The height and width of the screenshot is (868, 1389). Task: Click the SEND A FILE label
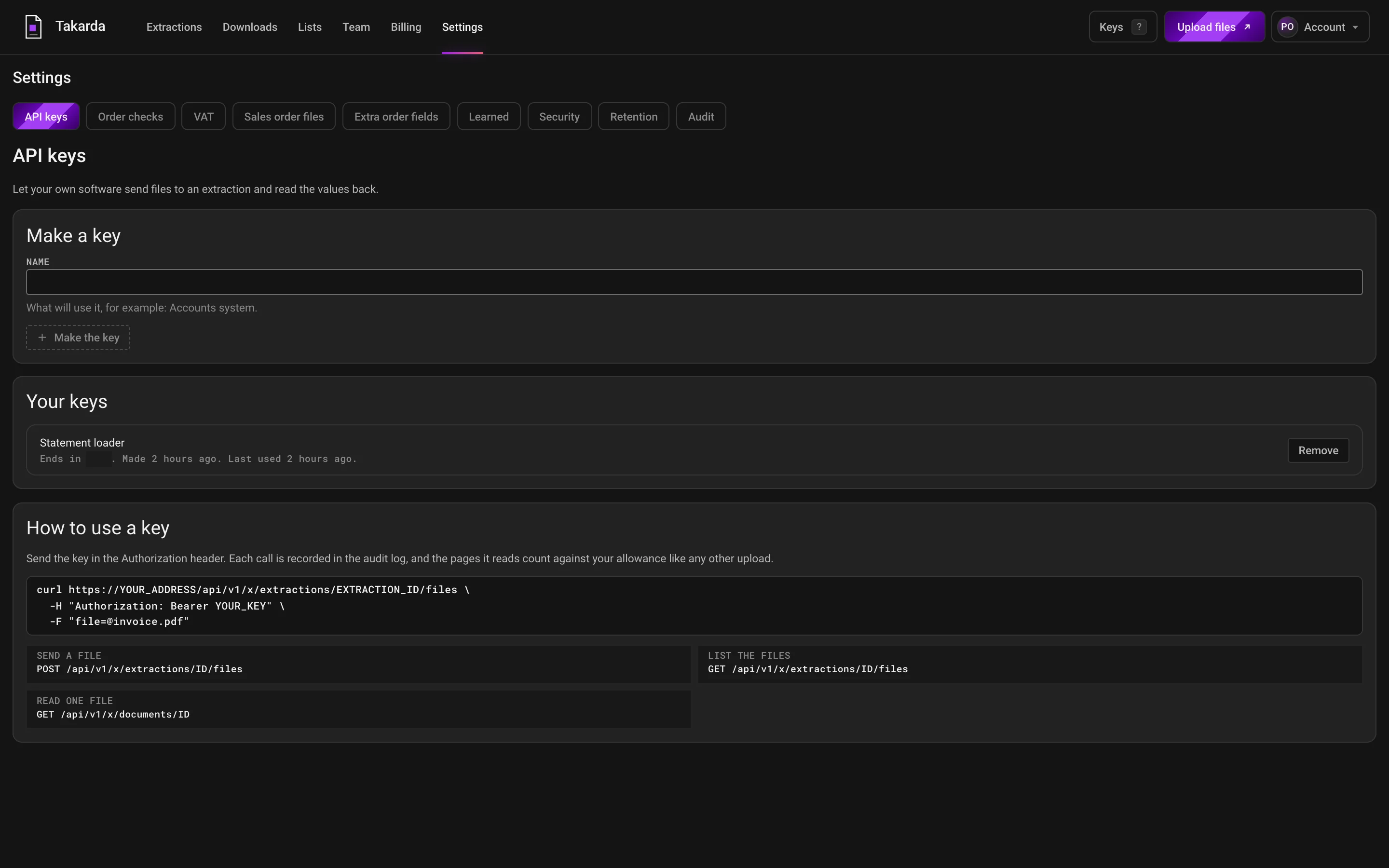click(x=69, y=656)
